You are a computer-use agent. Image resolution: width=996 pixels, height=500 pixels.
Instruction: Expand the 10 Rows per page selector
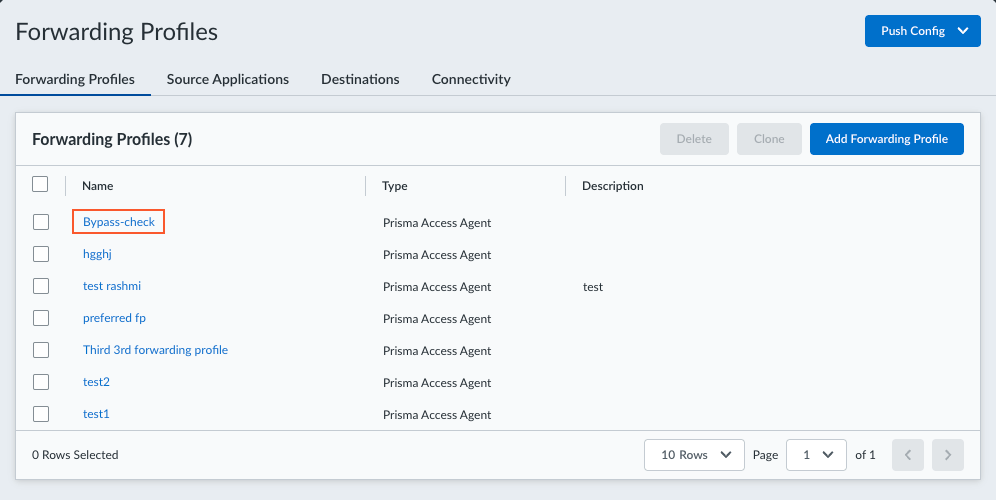(694, 455)
